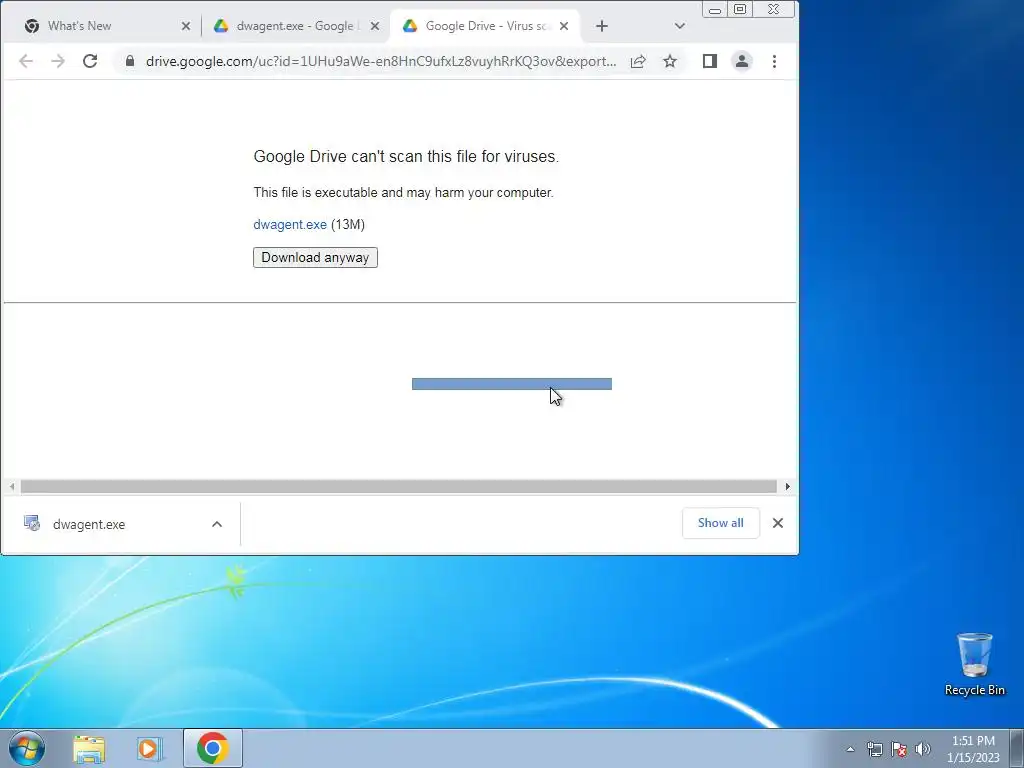Click the scrollbar left arrow
This screenshot has height=768, width=1024.
point(12,487)
